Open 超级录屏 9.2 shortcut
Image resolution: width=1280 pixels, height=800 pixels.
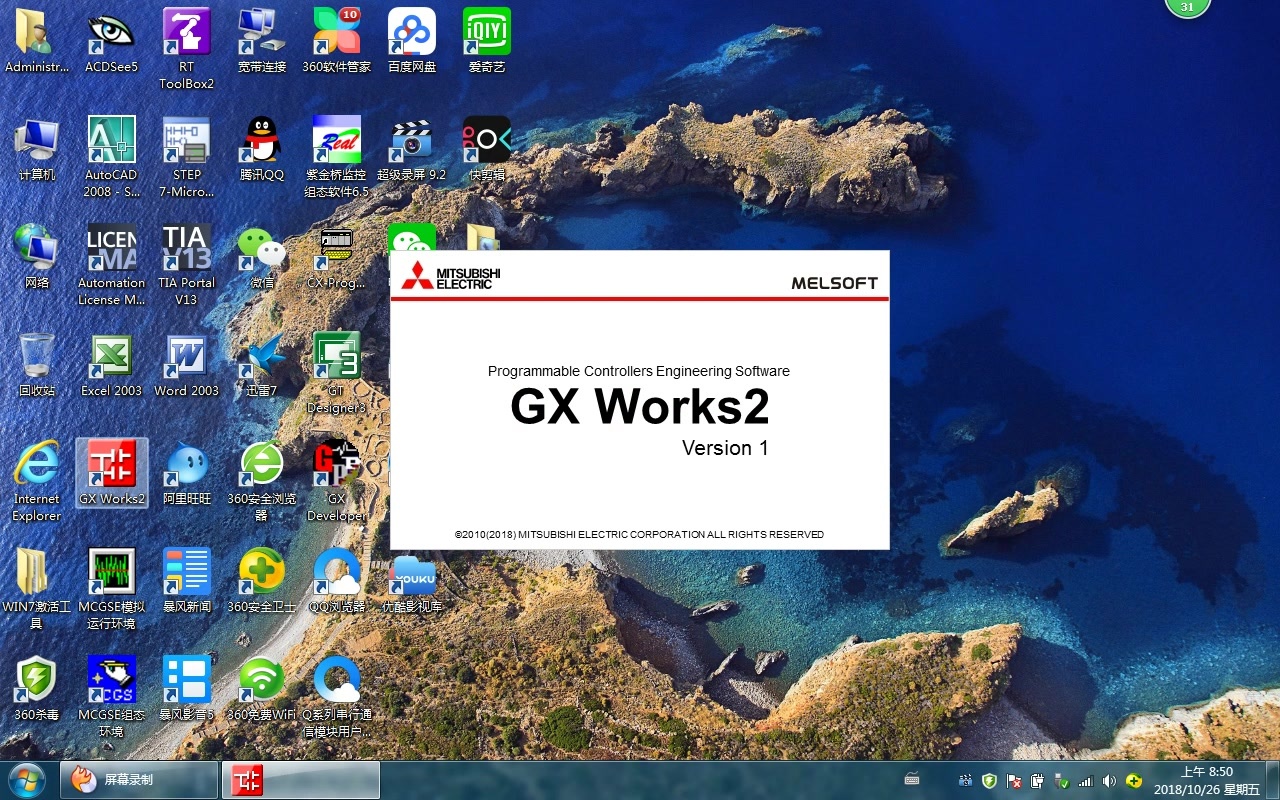tap(412, 148)
